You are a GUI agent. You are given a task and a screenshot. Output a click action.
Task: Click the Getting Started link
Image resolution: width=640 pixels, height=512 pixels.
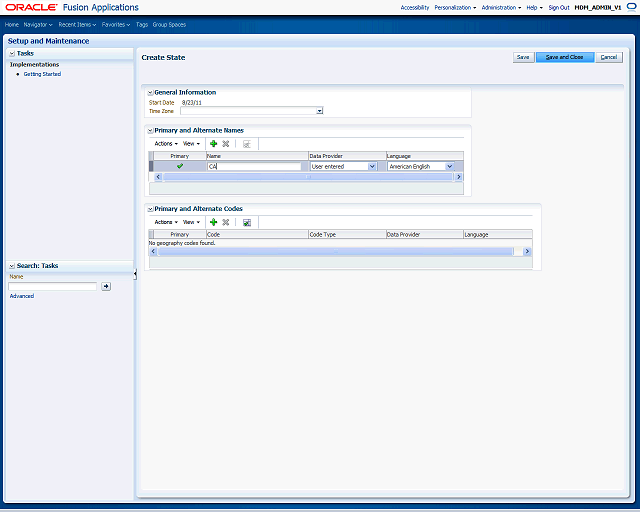click(x=42, y=74)
